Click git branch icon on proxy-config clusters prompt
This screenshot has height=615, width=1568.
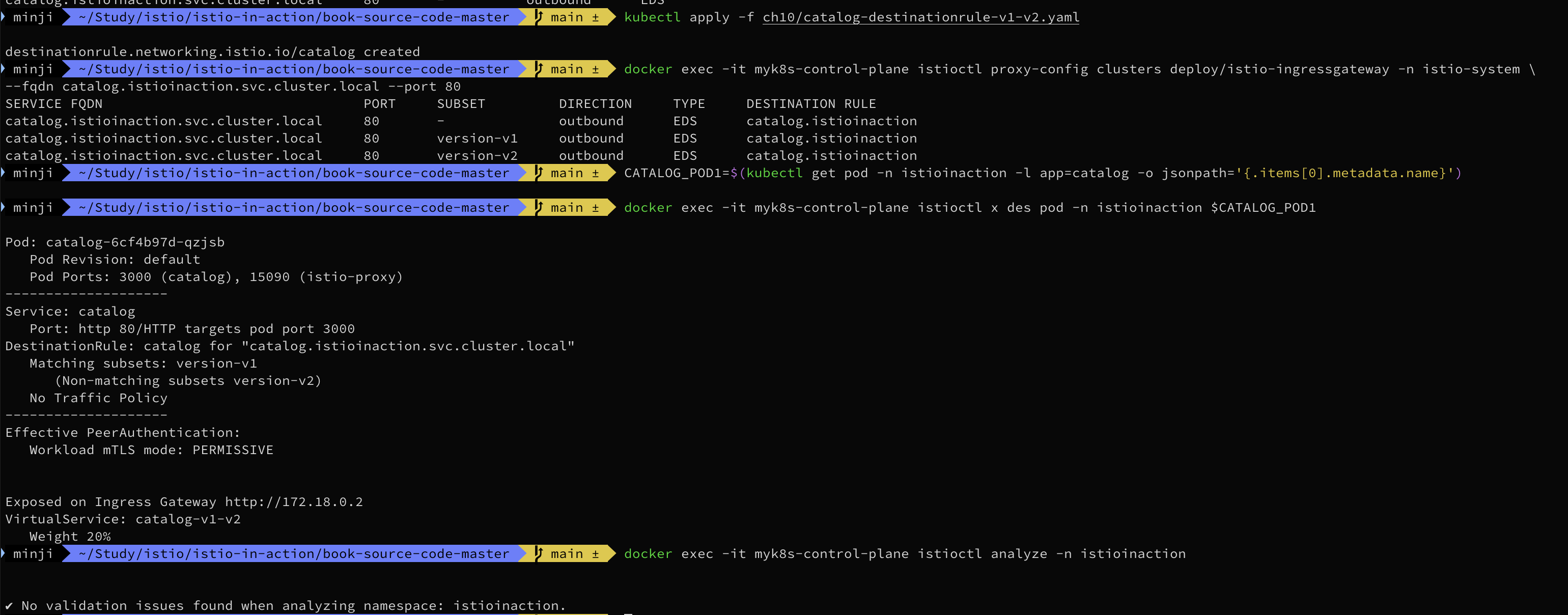pos(539,69)
